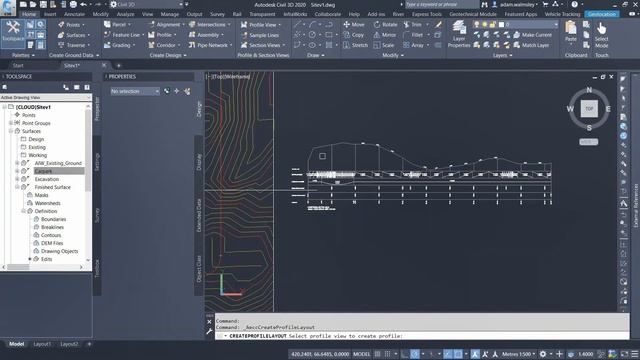Toggle snap mode in status bar
This screenshot has height=360, width=640.
pyautogui.click(x=387, y=354)
